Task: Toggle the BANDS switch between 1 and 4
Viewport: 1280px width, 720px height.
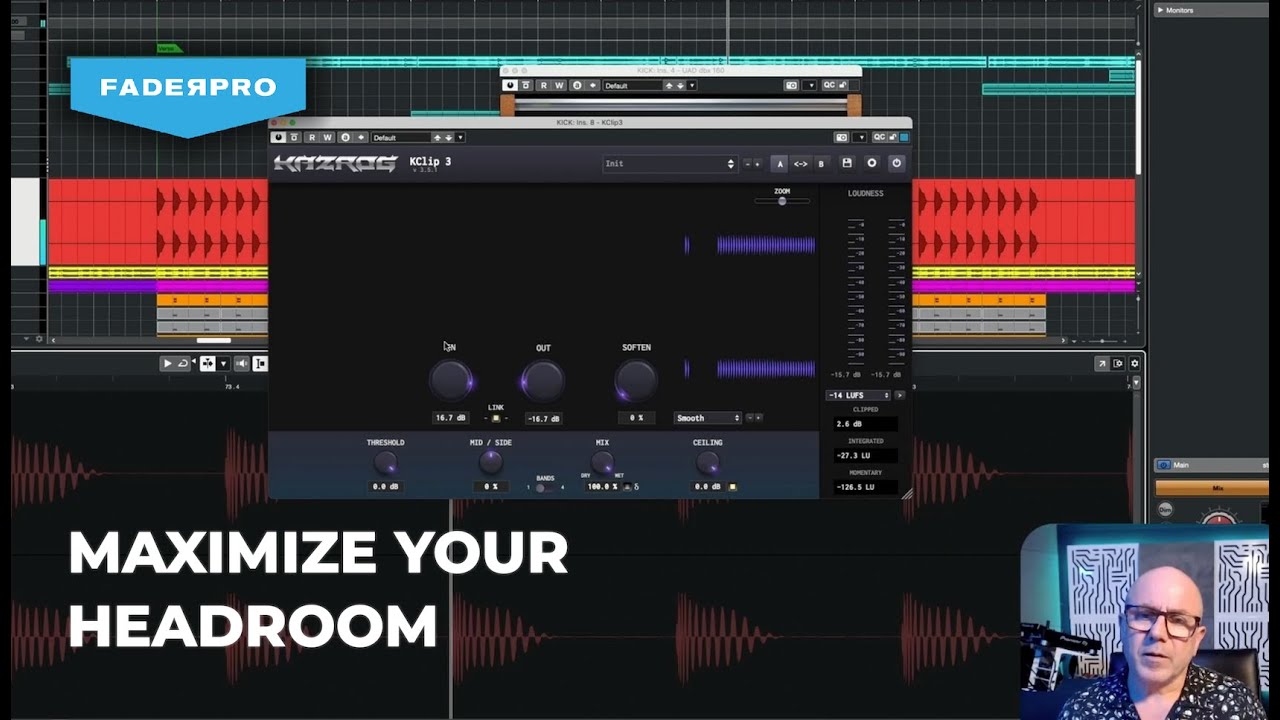Action: (544, 487)
